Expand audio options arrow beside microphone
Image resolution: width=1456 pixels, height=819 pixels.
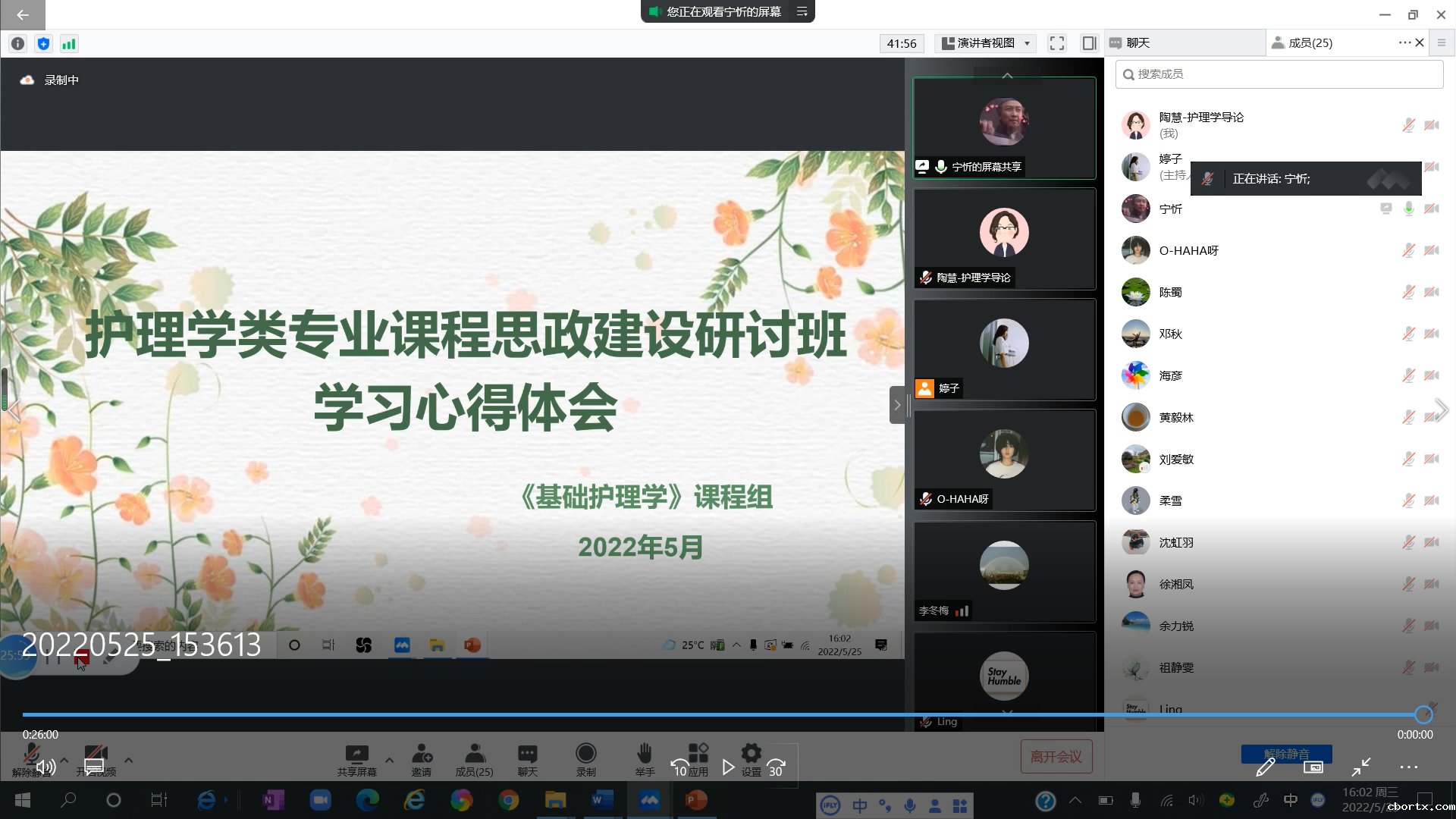(64, 759)
